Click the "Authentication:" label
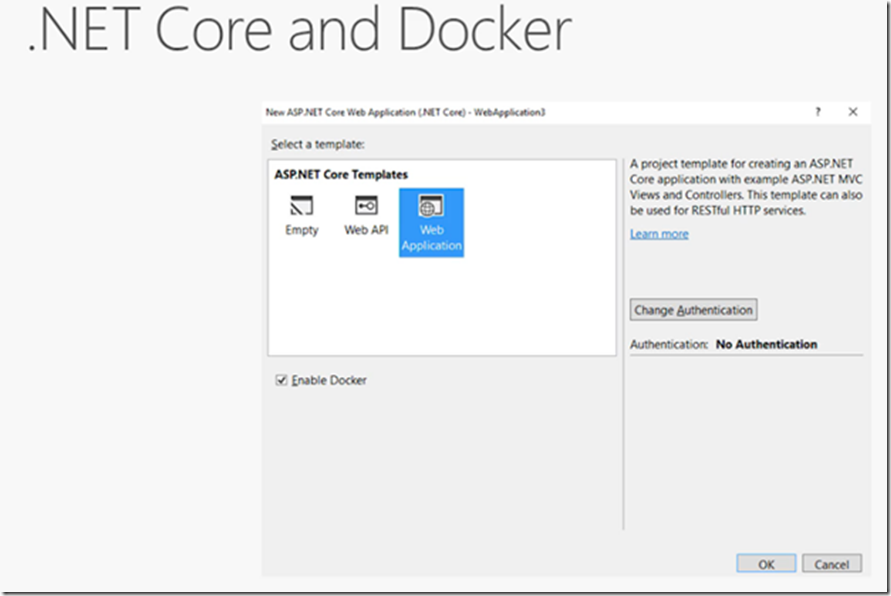The image size is (891, 596). click(669, 344)
